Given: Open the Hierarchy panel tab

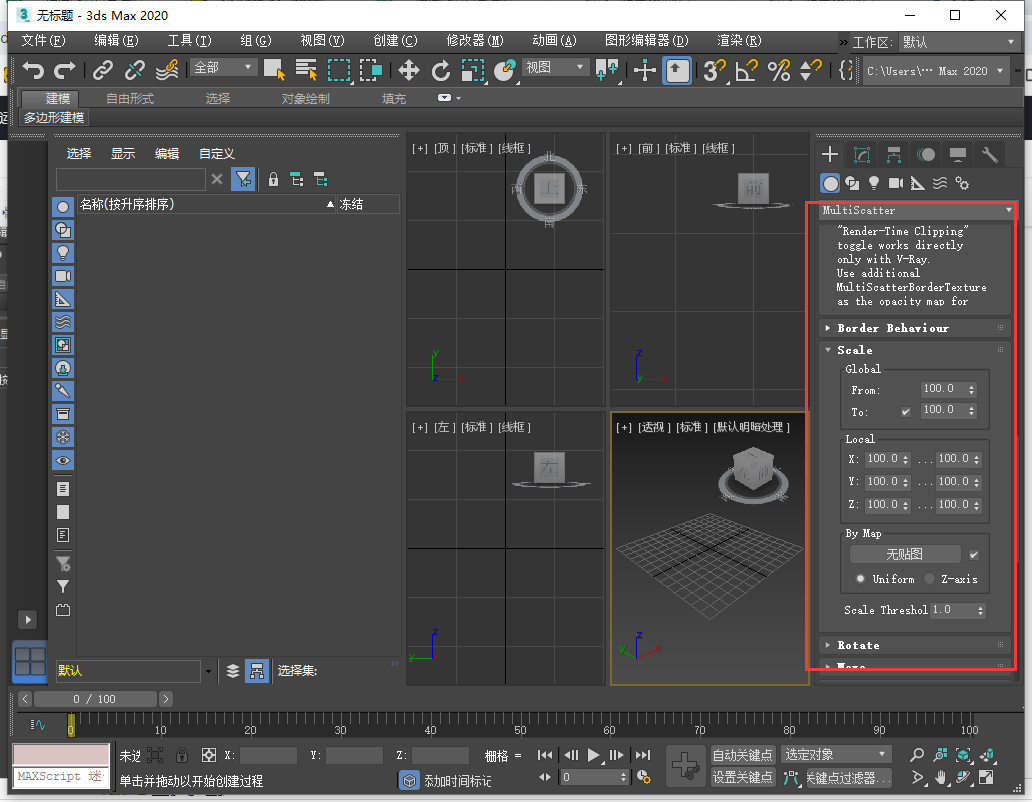Looking at the screenshot, I should click(894, 155).
